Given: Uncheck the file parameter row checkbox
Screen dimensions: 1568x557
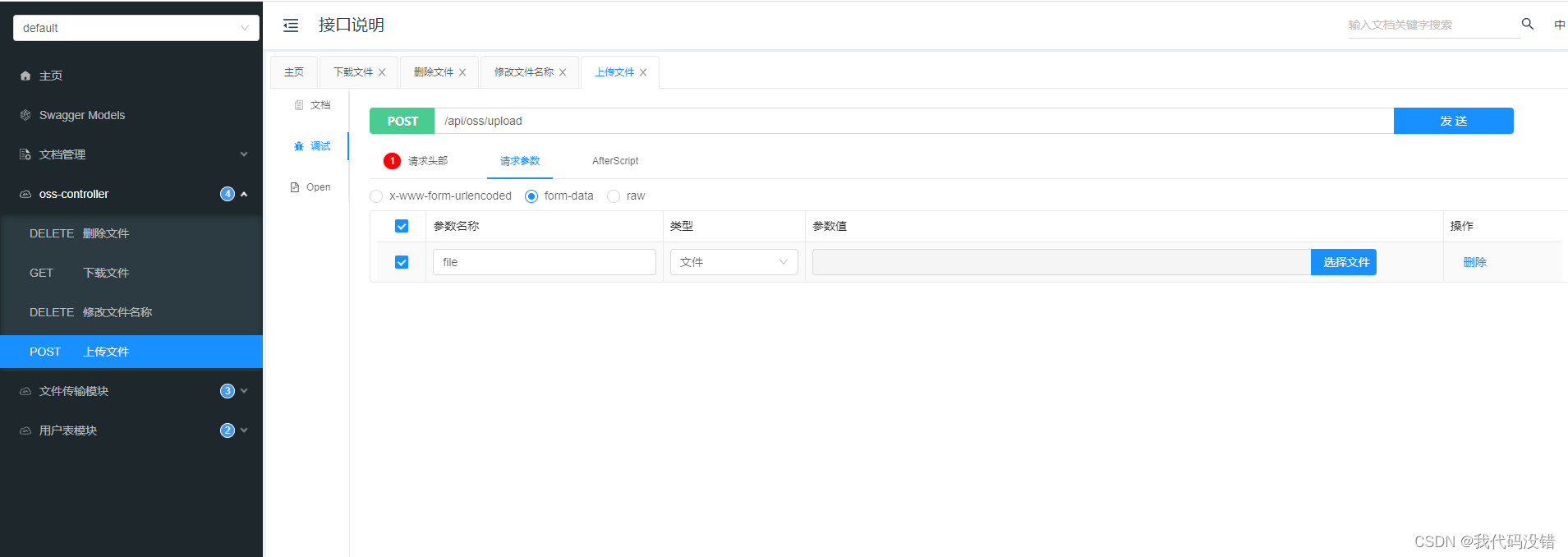Looking at the screenshot, I should 402,262.
